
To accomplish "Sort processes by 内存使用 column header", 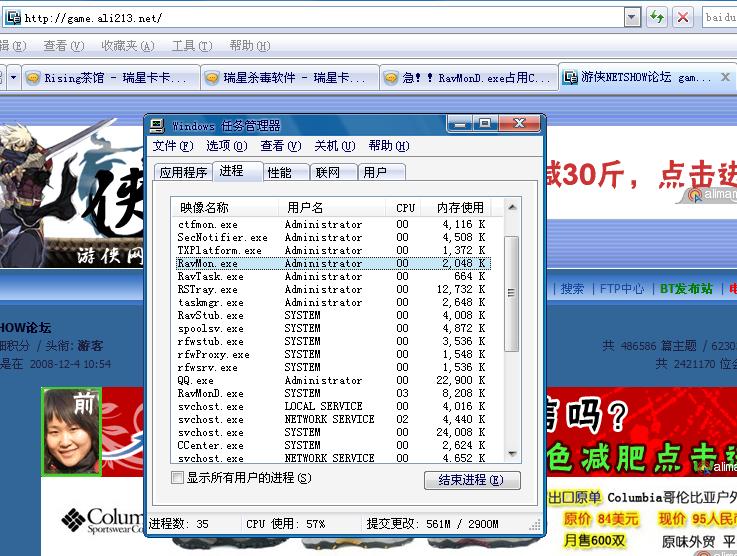I will (456, 207).
